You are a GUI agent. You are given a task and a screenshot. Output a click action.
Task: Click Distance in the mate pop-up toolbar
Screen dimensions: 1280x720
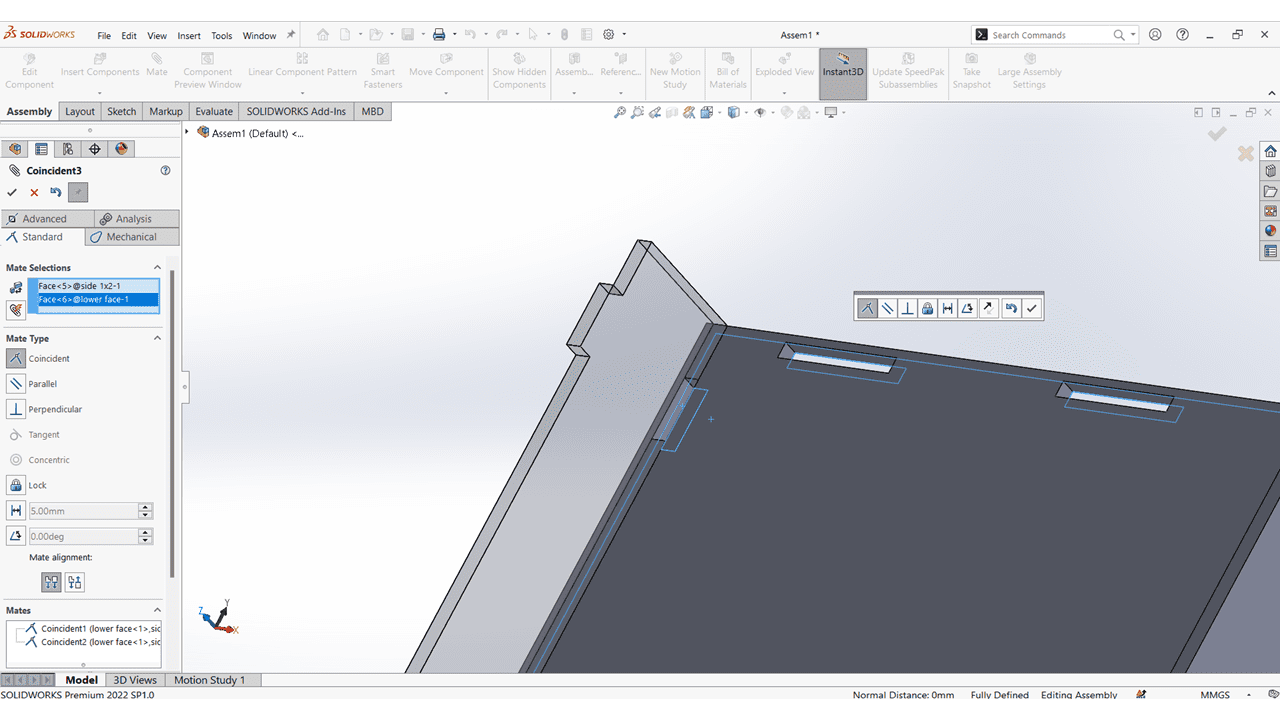point(947,308)
